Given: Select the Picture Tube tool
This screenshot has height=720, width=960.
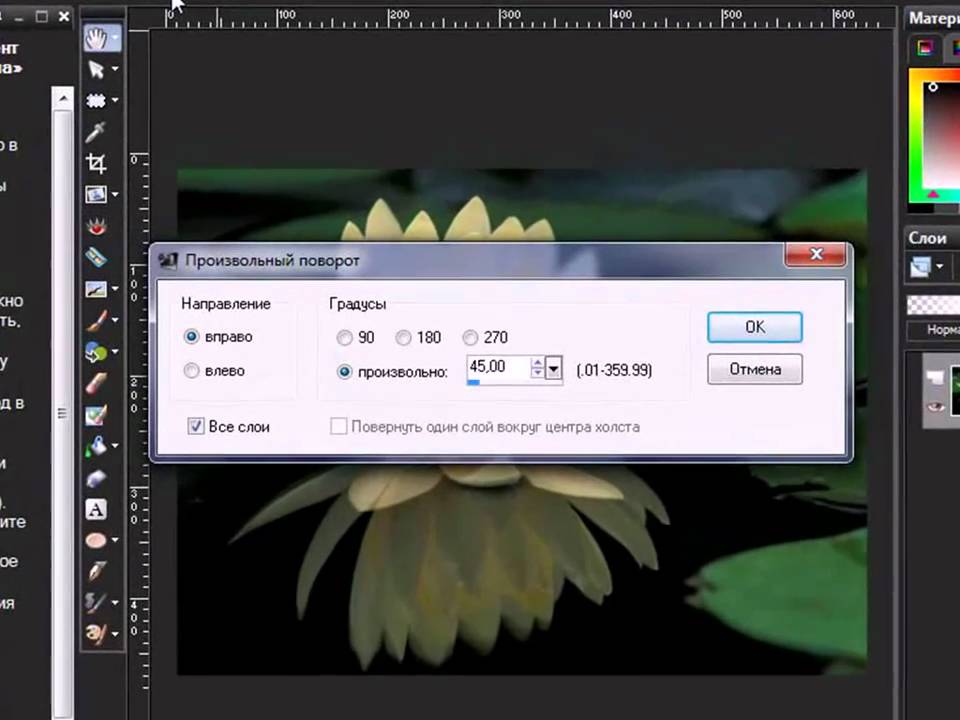Looking at the screenshot, I should click(x=96, y=478).
